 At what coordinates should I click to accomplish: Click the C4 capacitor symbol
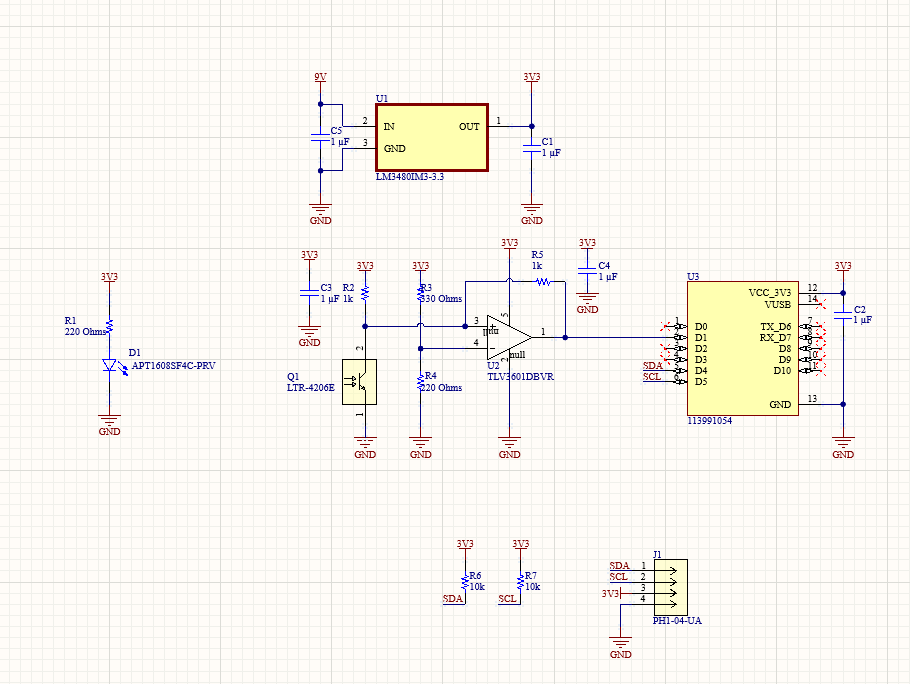[x=587, y=271]
